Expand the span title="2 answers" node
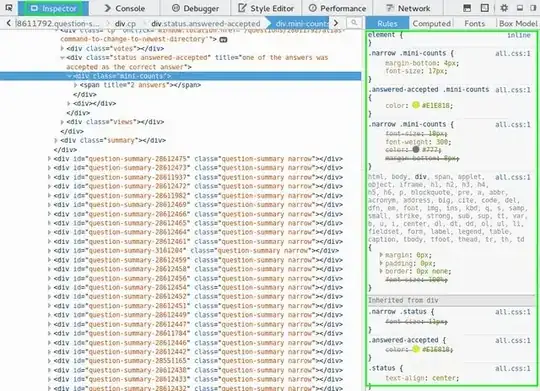540x391 pixels. click(75, 85)
